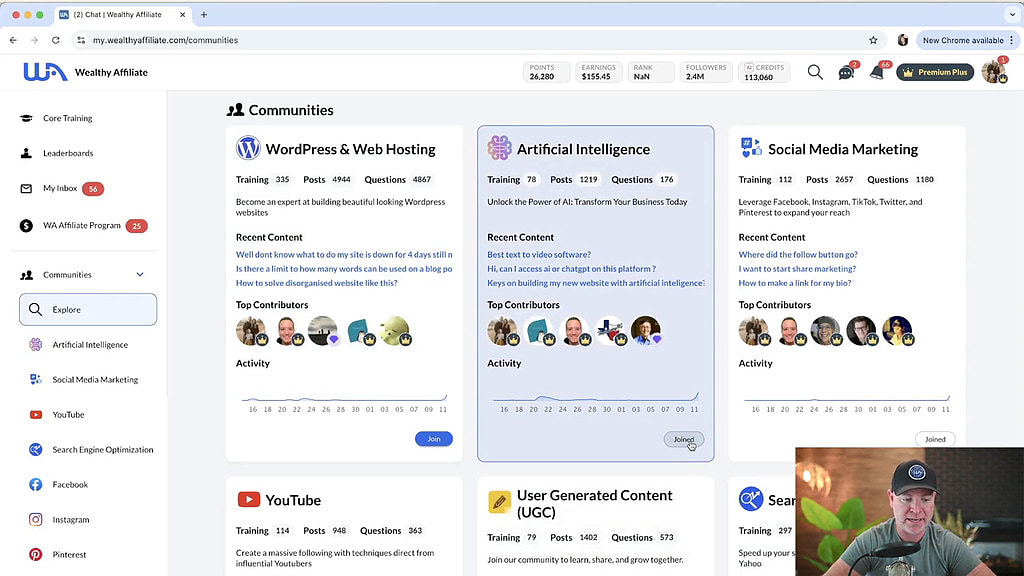This screenshot has width=1024, height=576.
Task: Open Leaderboards in the sidebar
Action: click(68, 153)
